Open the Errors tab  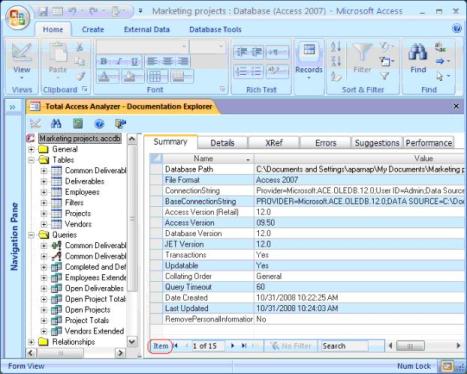click(x=326, y=143)
